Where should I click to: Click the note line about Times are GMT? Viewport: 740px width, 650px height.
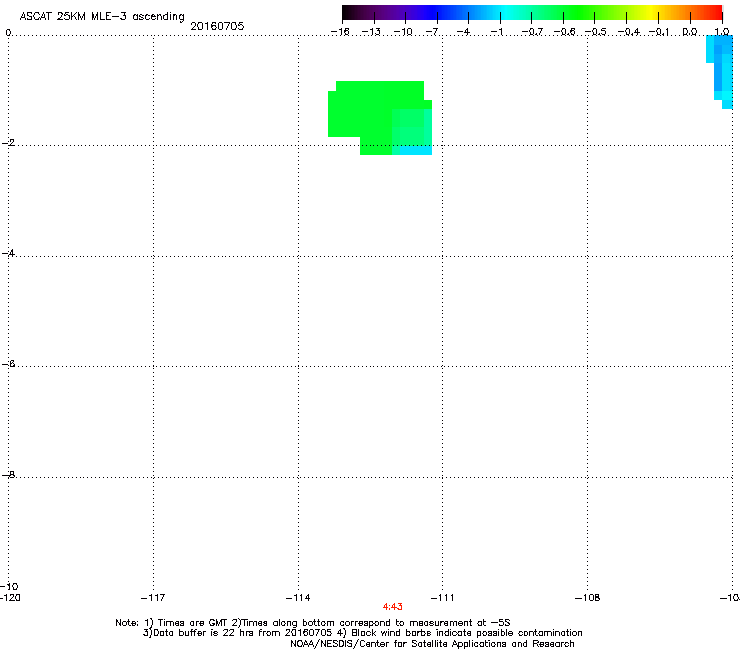313,623
